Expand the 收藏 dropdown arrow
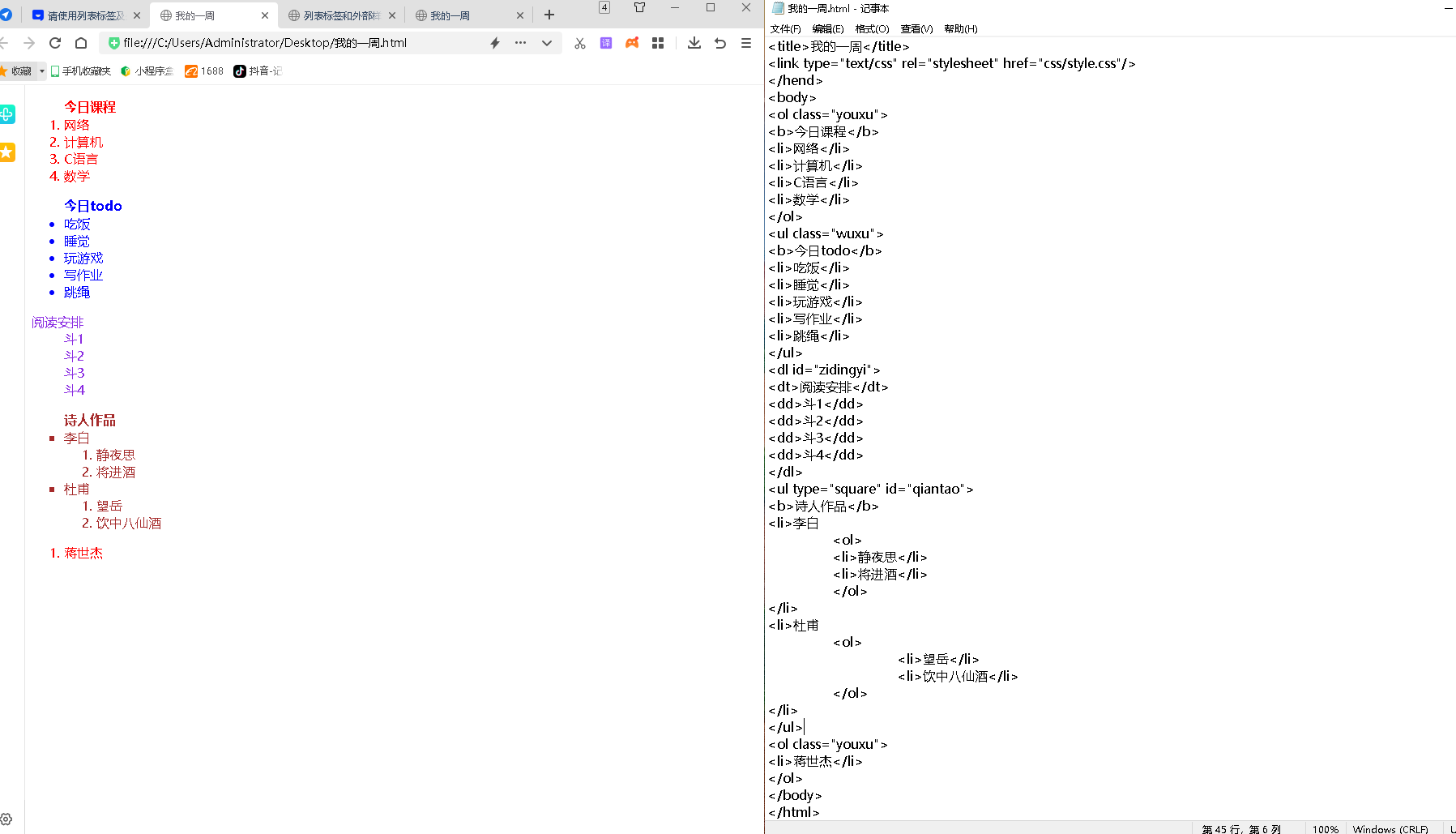 click(x=42, y=71)
